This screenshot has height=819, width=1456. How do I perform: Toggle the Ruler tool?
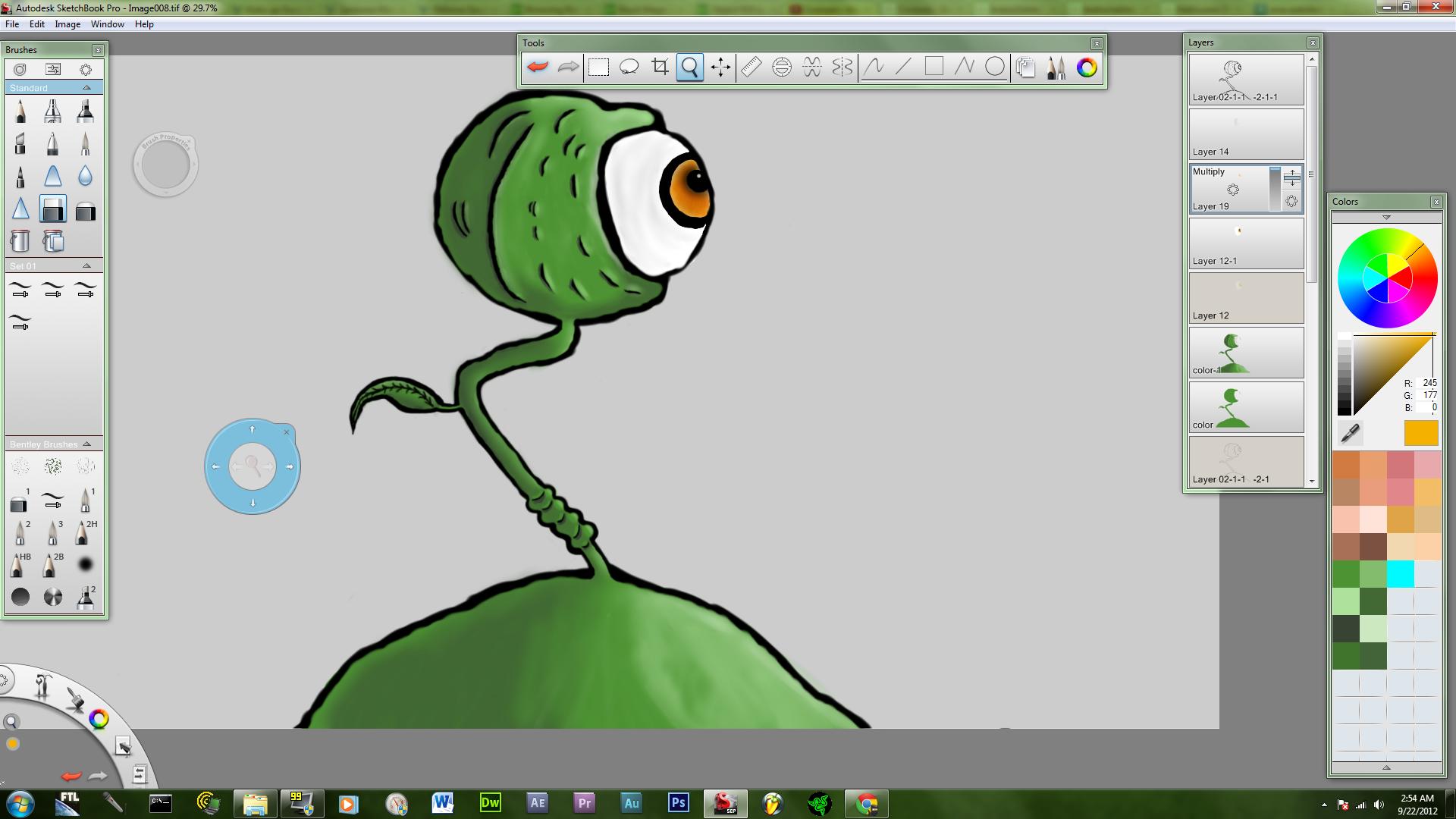[x=752, y=67]
